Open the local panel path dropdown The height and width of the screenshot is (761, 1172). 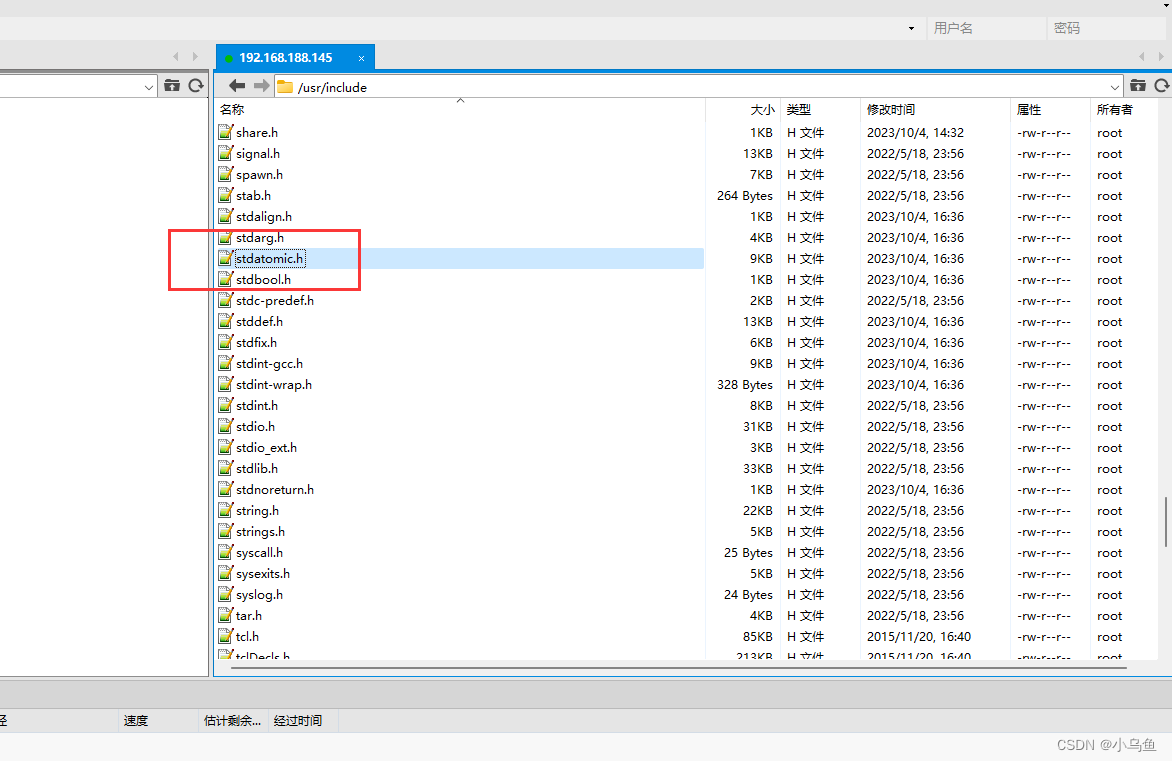pyautogui.click(x=147, y=85)
